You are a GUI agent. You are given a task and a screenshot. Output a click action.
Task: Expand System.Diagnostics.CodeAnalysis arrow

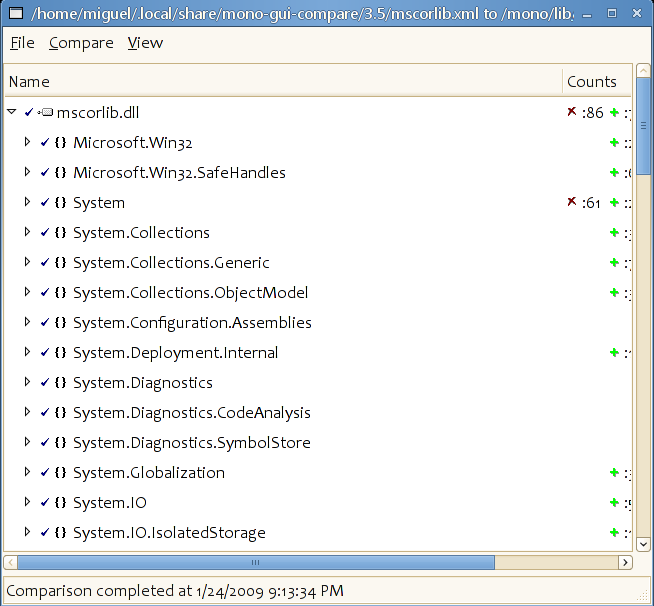(x=27, y=412)
